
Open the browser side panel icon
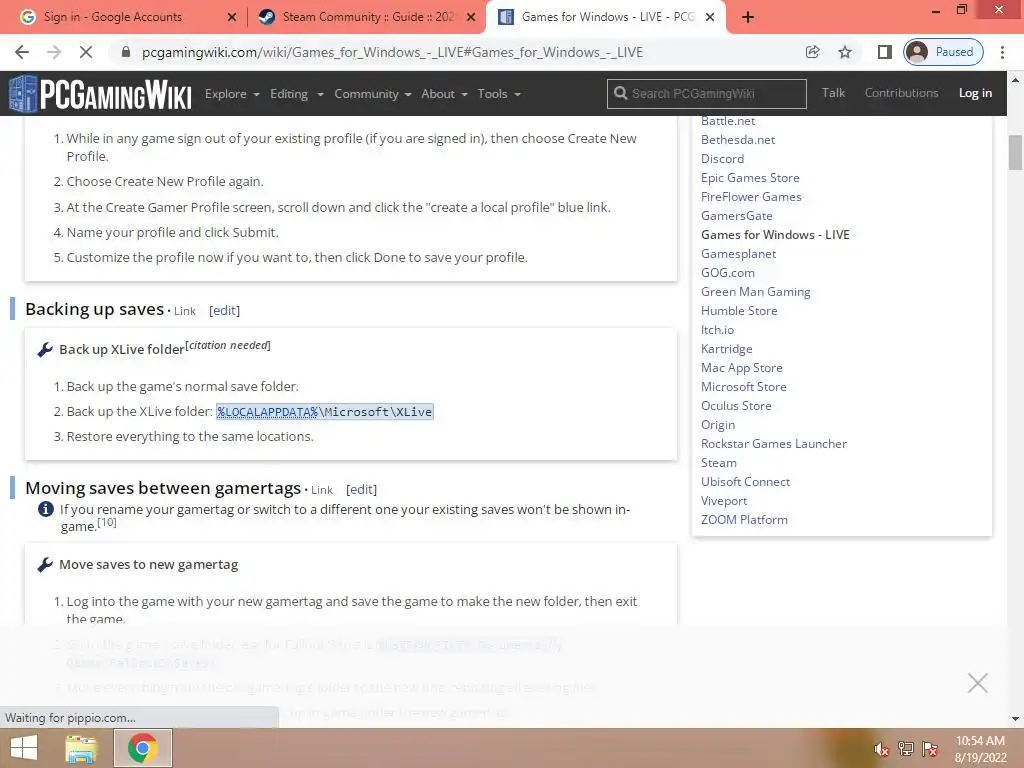click(884, 52)
